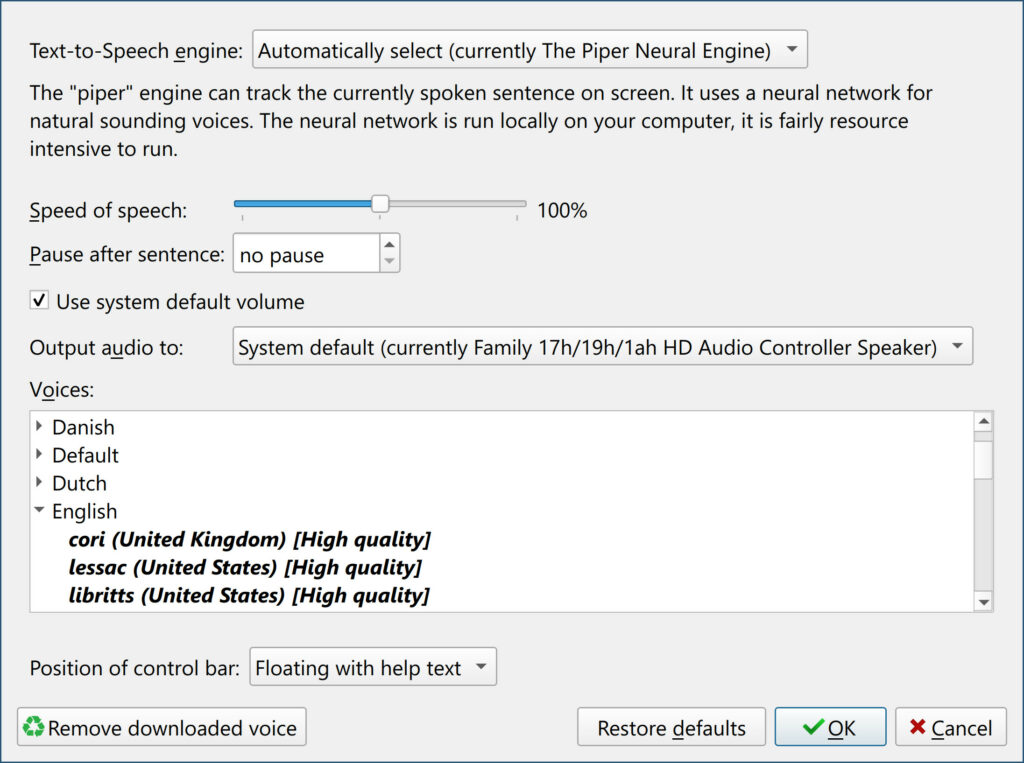1024x763 pixels.
Task: Click the Pause after sentence input field
Action: [305, 255]
